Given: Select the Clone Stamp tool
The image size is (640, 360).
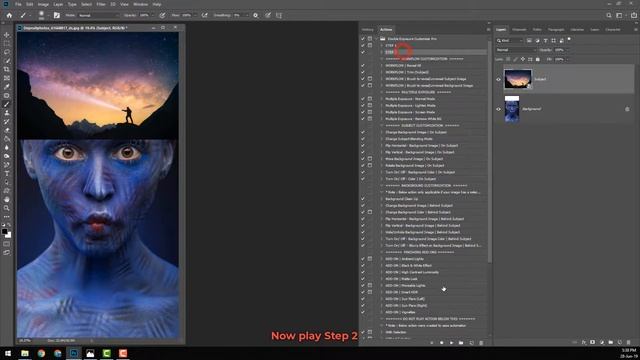Looking at the screenshot, I should pos(7,113).
